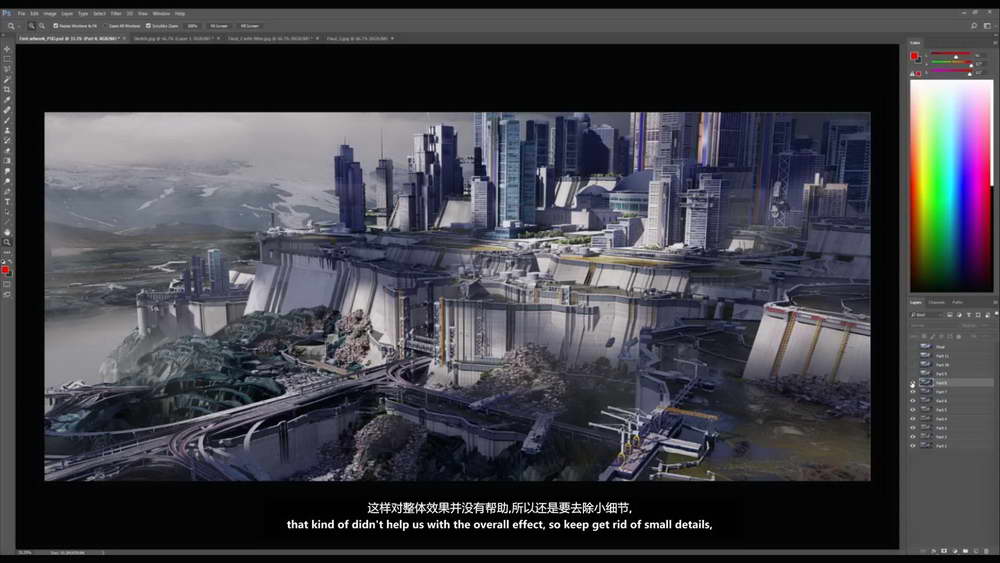Select the Gradient tool
The image size is (1000, 563).
click(x=7, y=161)
